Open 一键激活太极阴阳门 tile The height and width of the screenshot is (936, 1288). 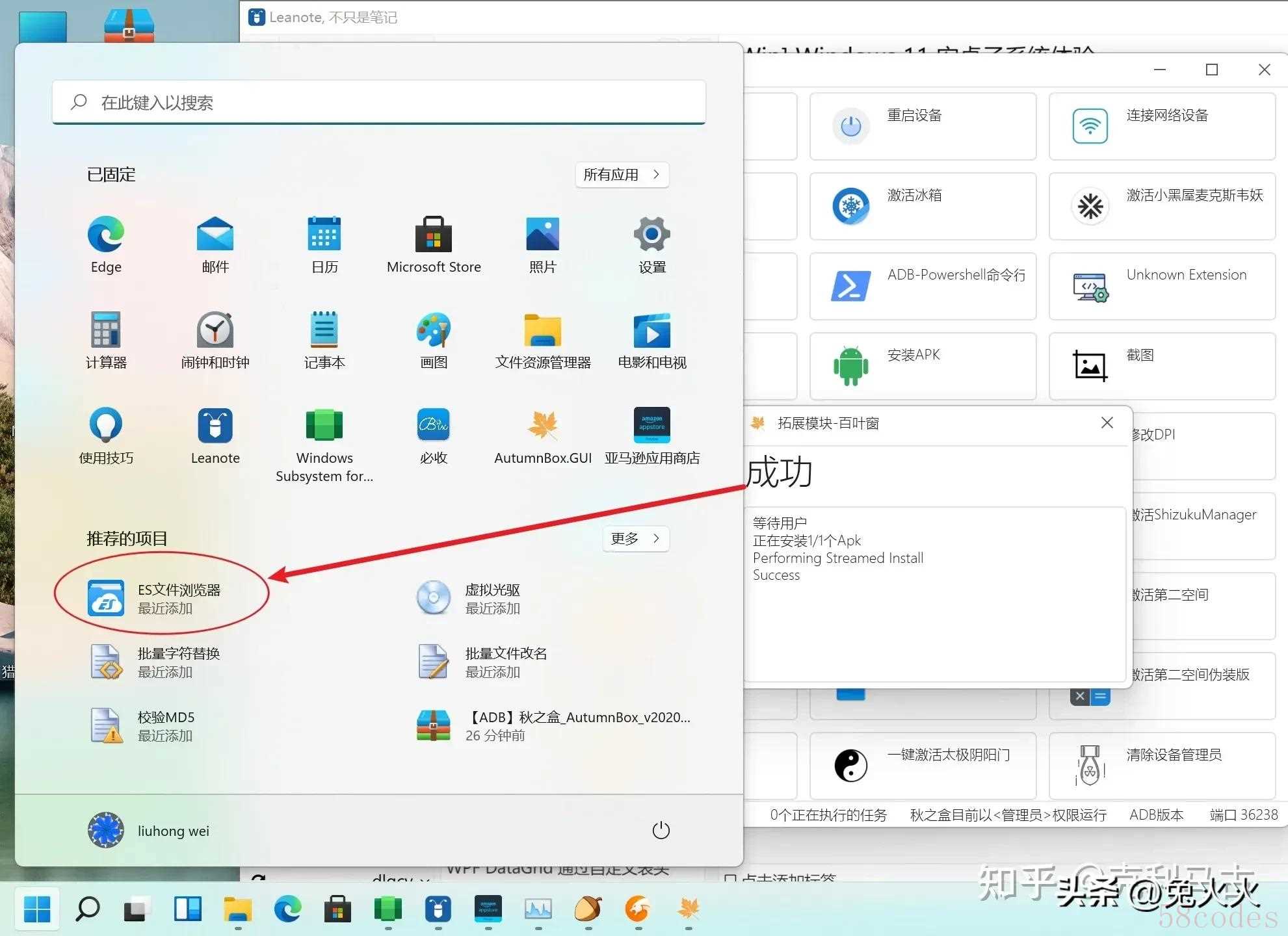click(x=923, y=766)
